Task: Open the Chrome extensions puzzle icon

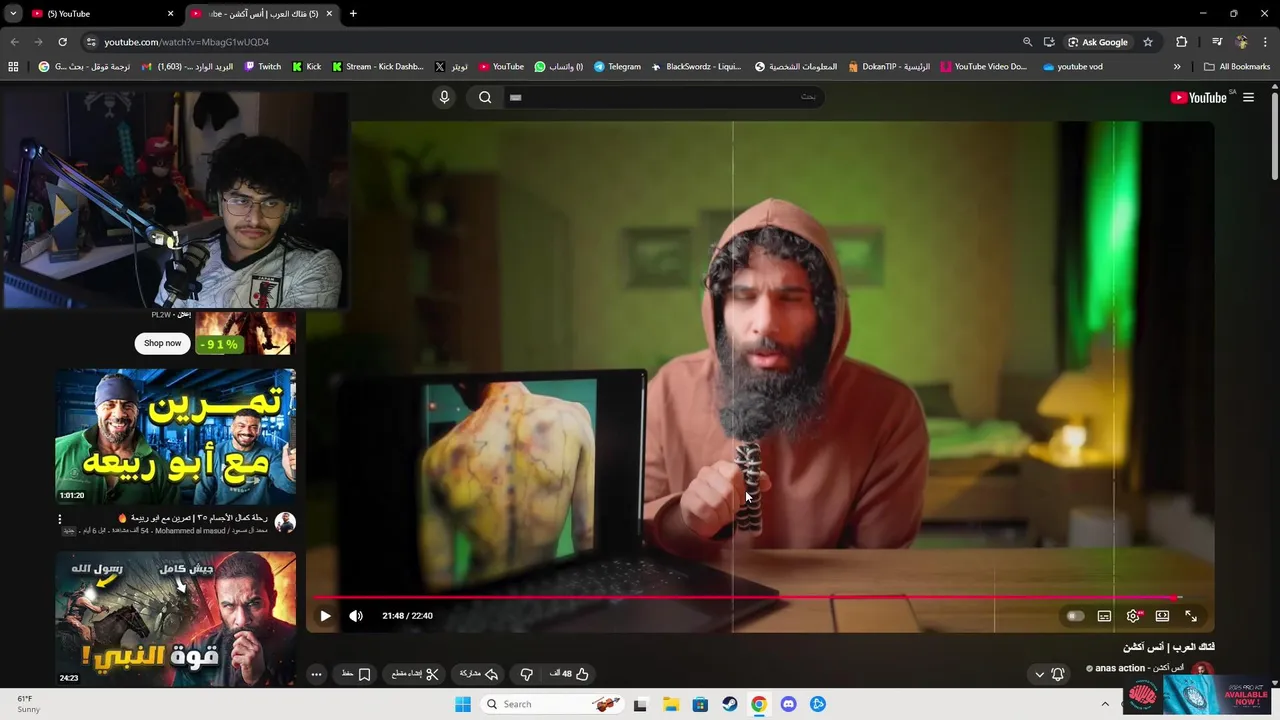Action: click(x=1181, y=42)
